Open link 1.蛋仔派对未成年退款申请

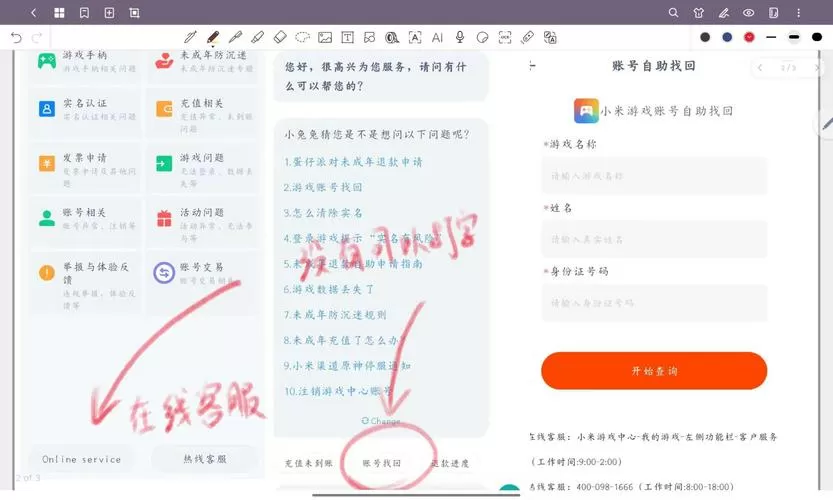click(x=353, y=162)
